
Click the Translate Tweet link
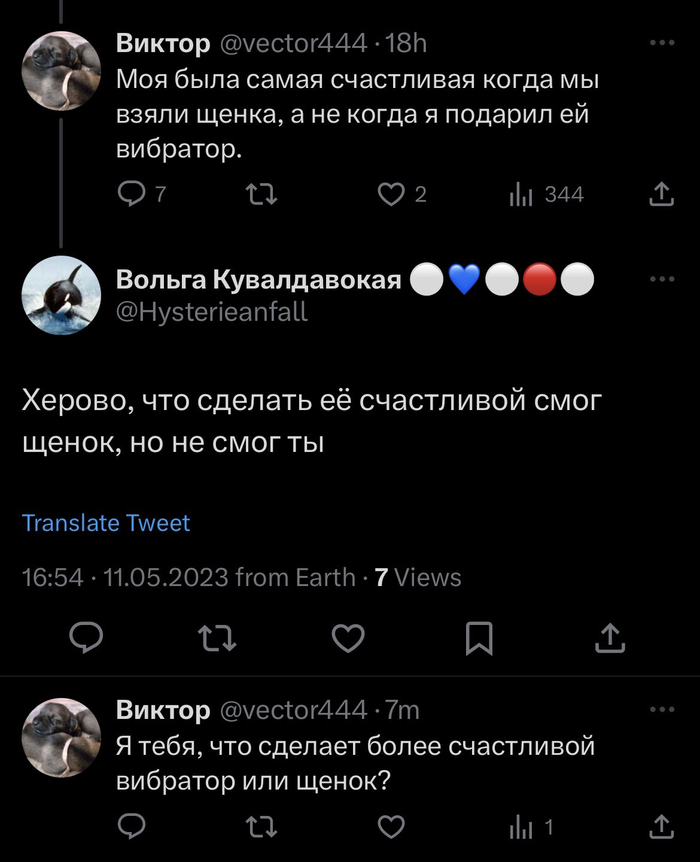(x=105, y=523)
